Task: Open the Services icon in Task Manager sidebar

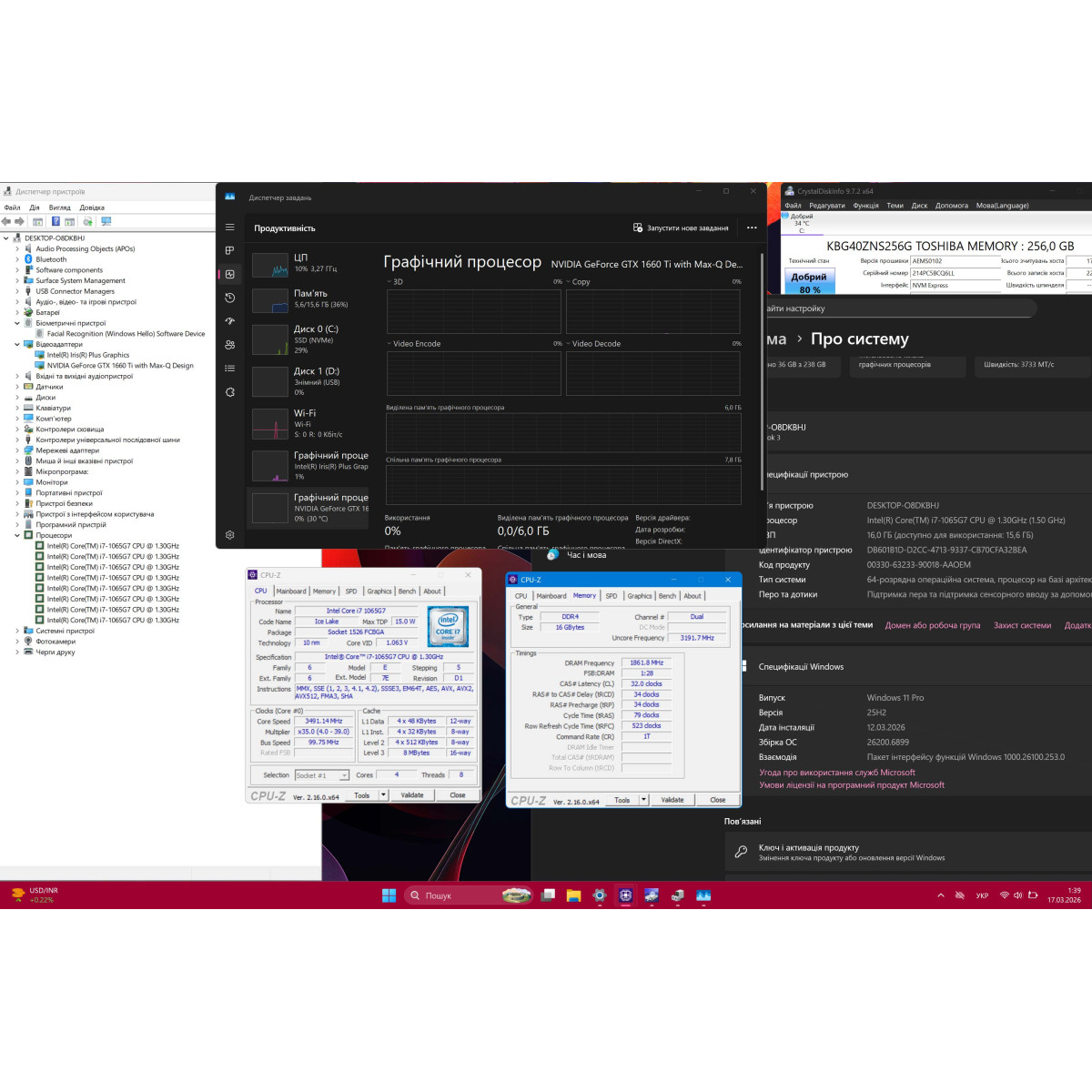Action: 229,392
